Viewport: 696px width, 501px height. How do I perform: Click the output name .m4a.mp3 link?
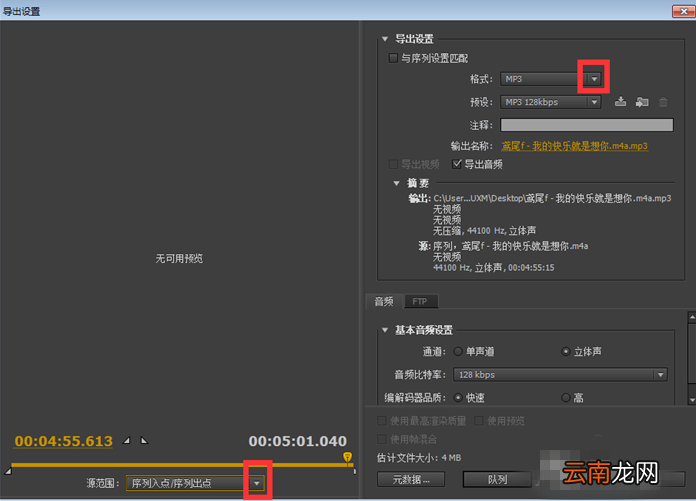574,146
